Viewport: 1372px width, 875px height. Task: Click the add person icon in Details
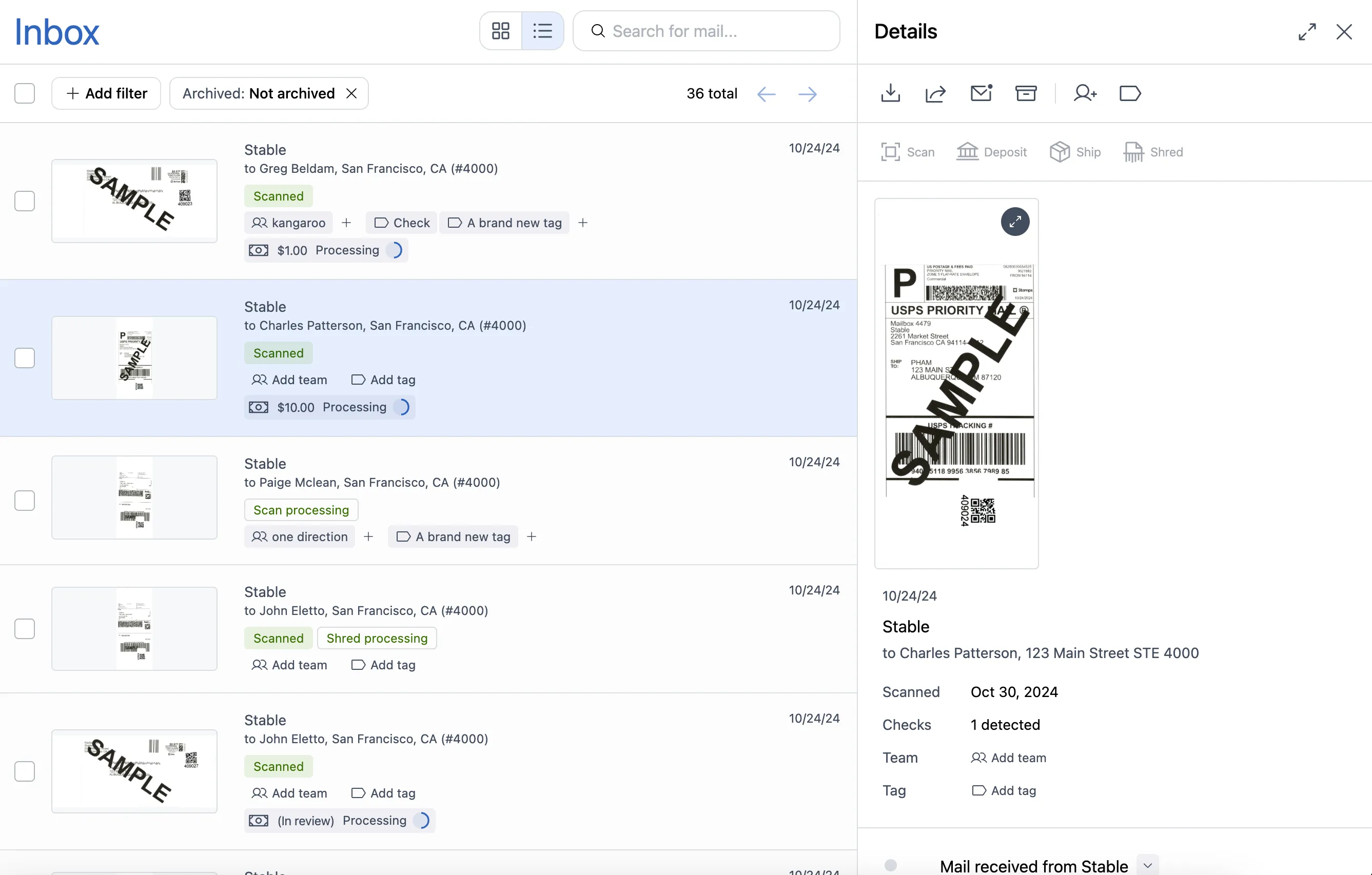pyautogui.click(x=1085, y=93)
